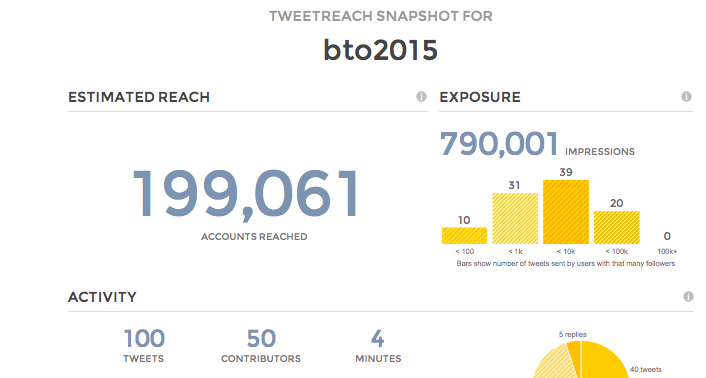Image resolution: width=706 pixels, height=378 pixels.
Task: Click the Exposure section heading
Action: [480, 97]
